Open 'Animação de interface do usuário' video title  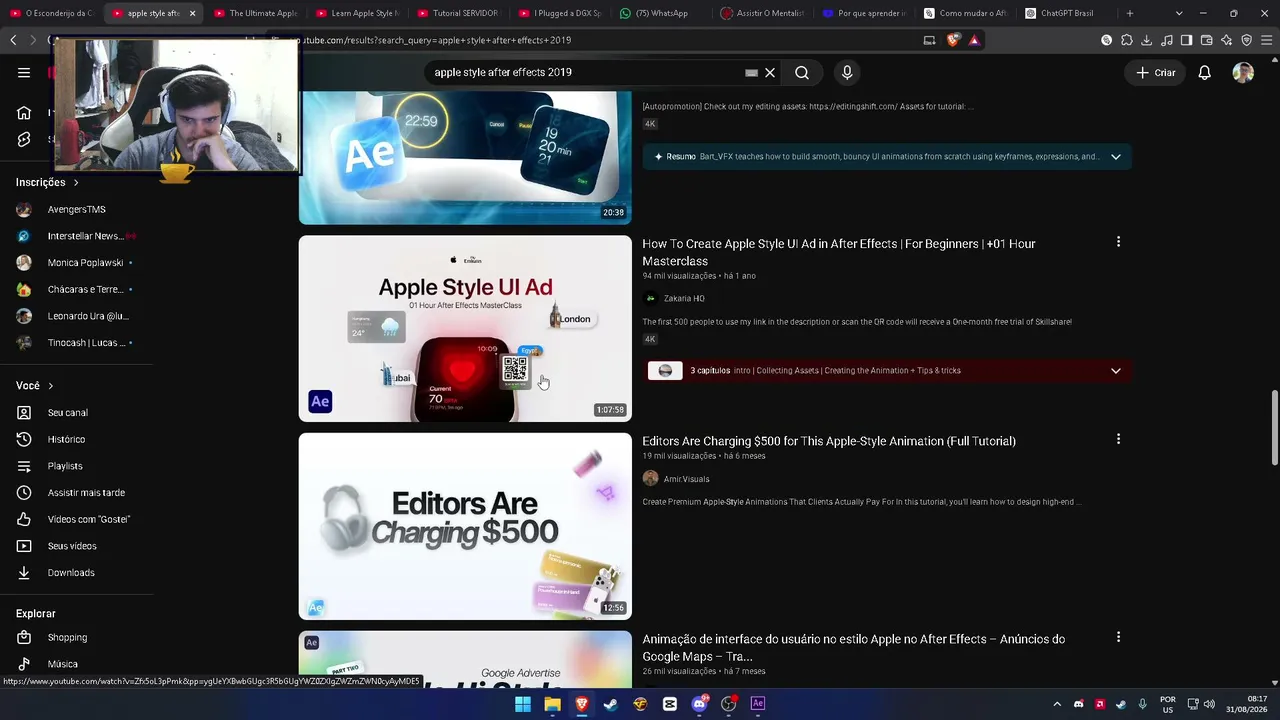[x=853, y=647]
